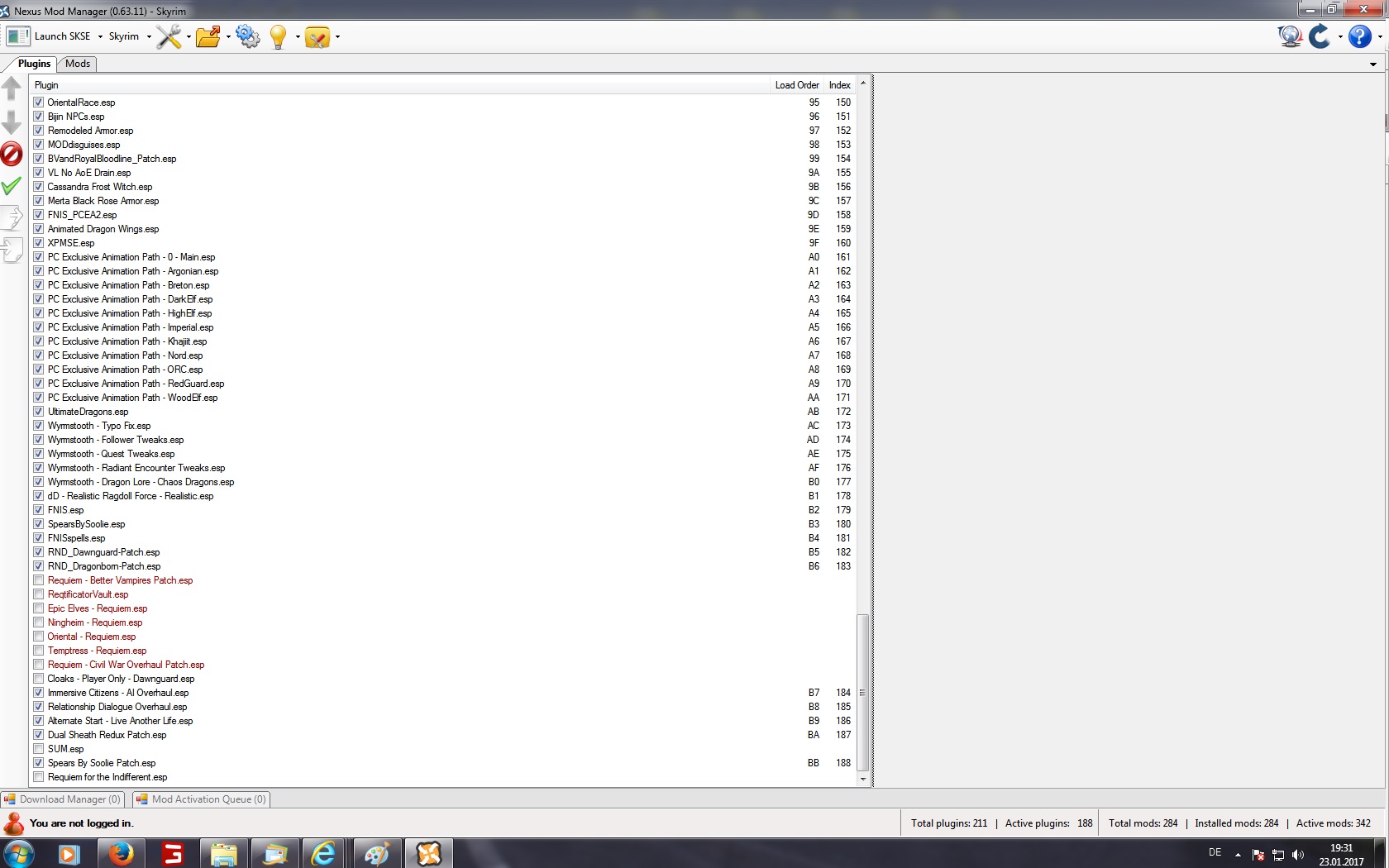Sort by the Plugin column header

400,85
